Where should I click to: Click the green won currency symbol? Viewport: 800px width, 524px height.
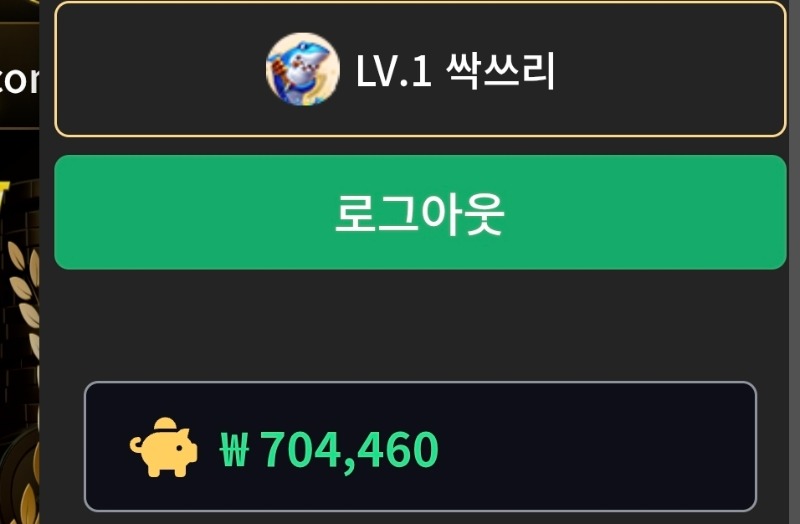point(234,449)
